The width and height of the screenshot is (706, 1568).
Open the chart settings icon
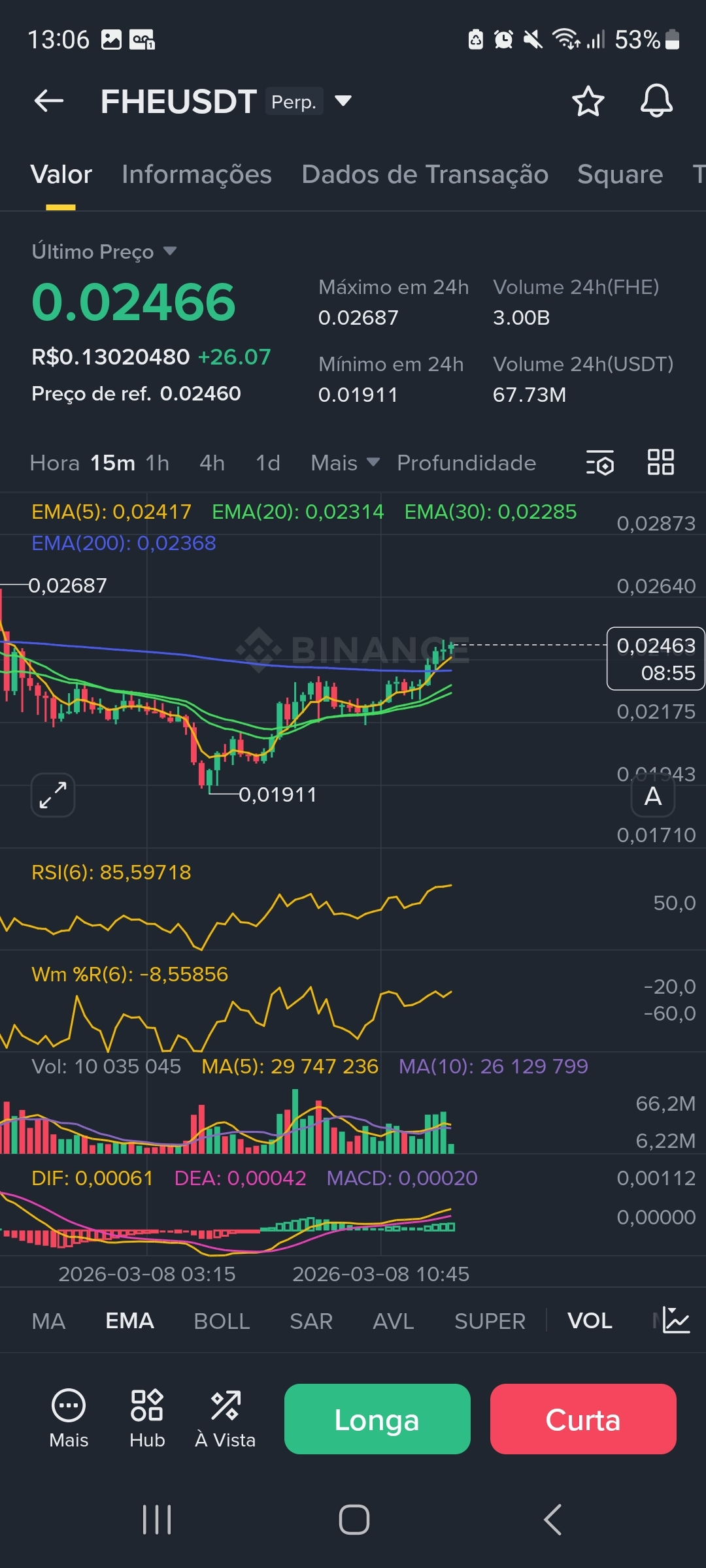click(x=600, y=463)
